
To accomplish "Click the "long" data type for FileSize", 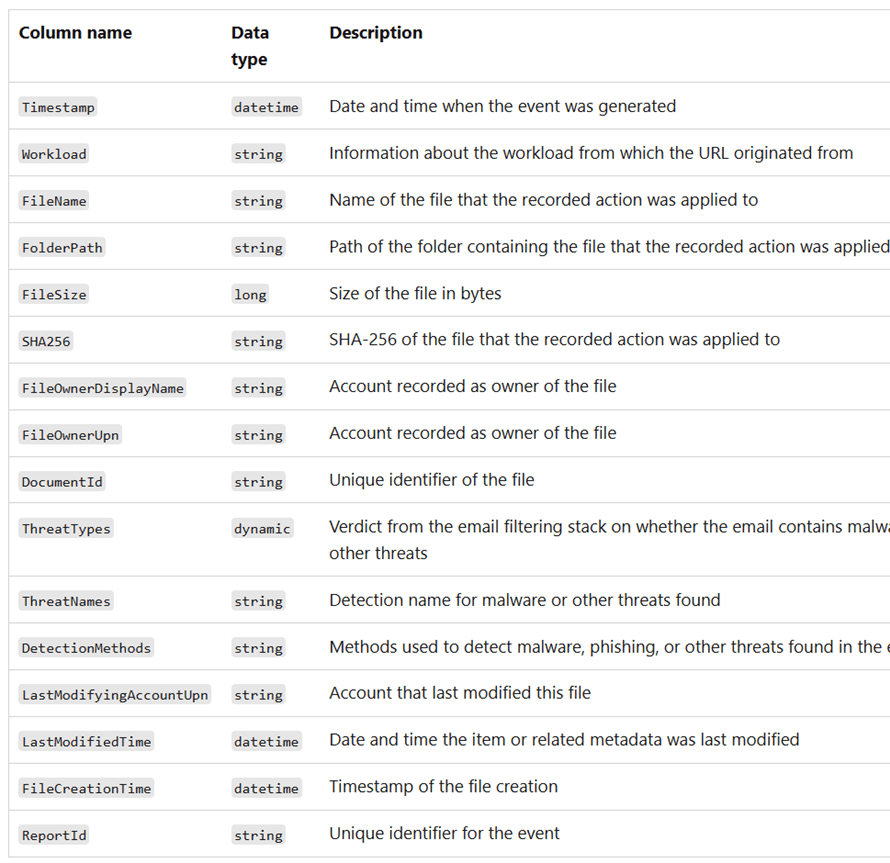I will click(250, 295).
